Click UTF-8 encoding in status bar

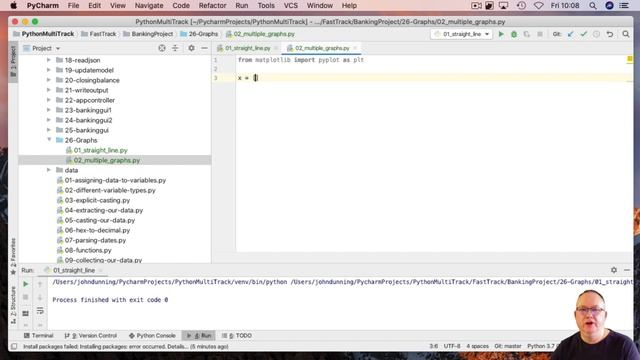coord(452,346)
